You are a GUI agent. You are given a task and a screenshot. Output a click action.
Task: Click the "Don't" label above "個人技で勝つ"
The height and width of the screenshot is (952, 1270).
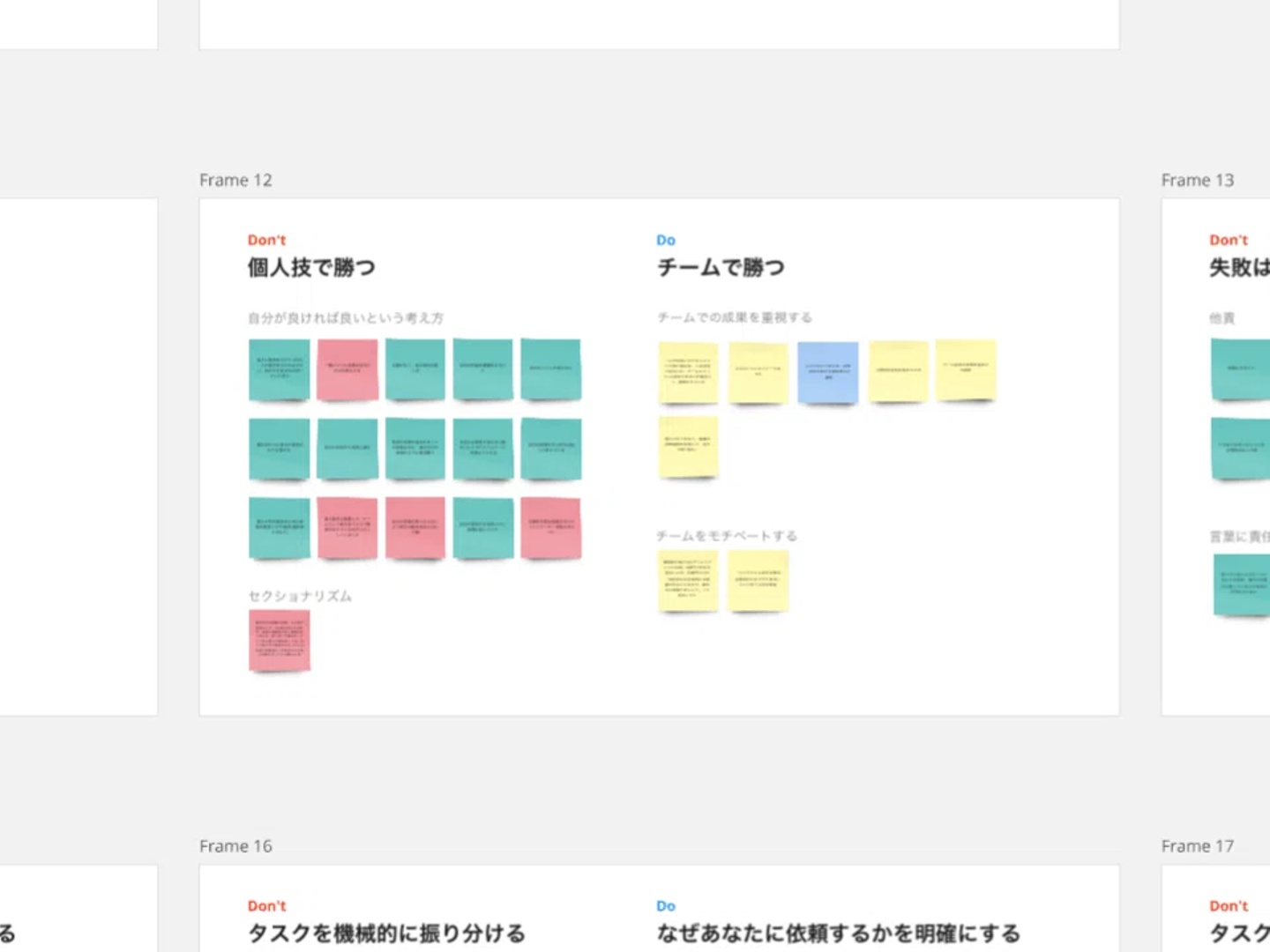[x=266, y=240]
